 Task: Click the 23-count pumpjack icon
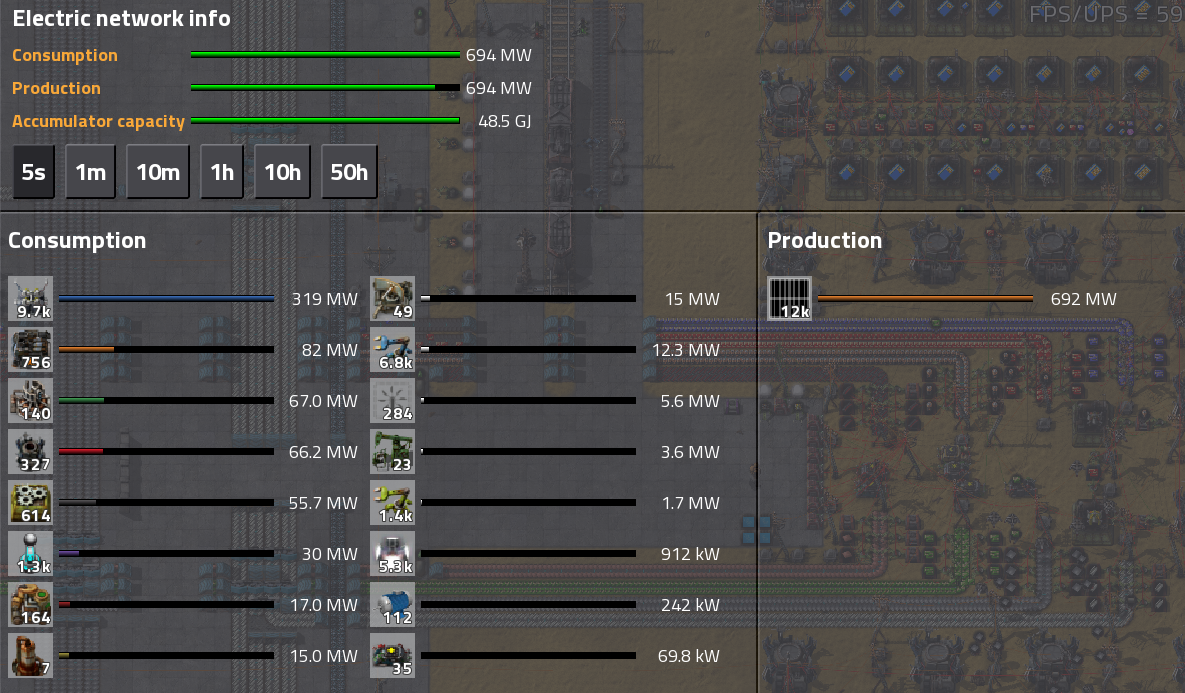392,451
